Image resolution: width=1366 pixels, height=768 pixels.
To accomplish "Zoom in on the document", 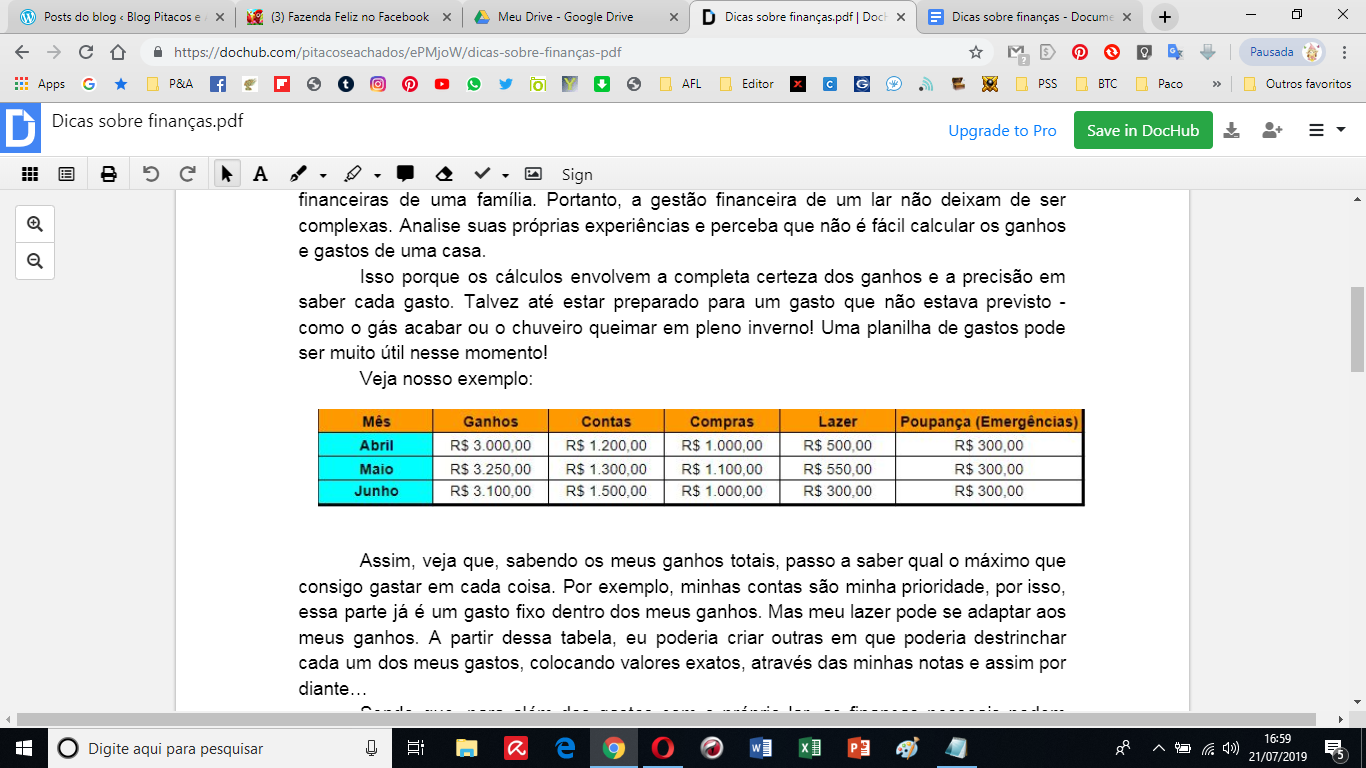I will (35, 224).
